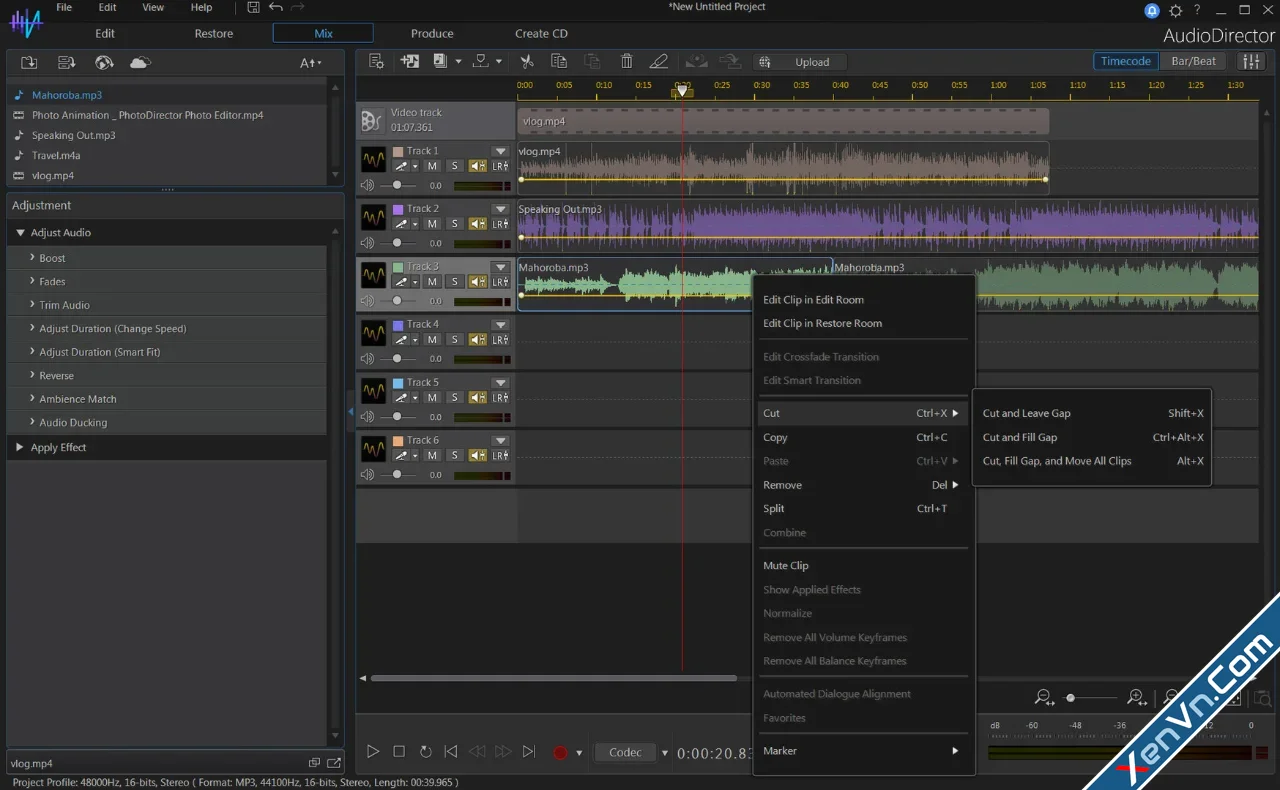Screen dimensions: 1280x790
Task: Select Split in the context menu
Action: pos(862,508)
